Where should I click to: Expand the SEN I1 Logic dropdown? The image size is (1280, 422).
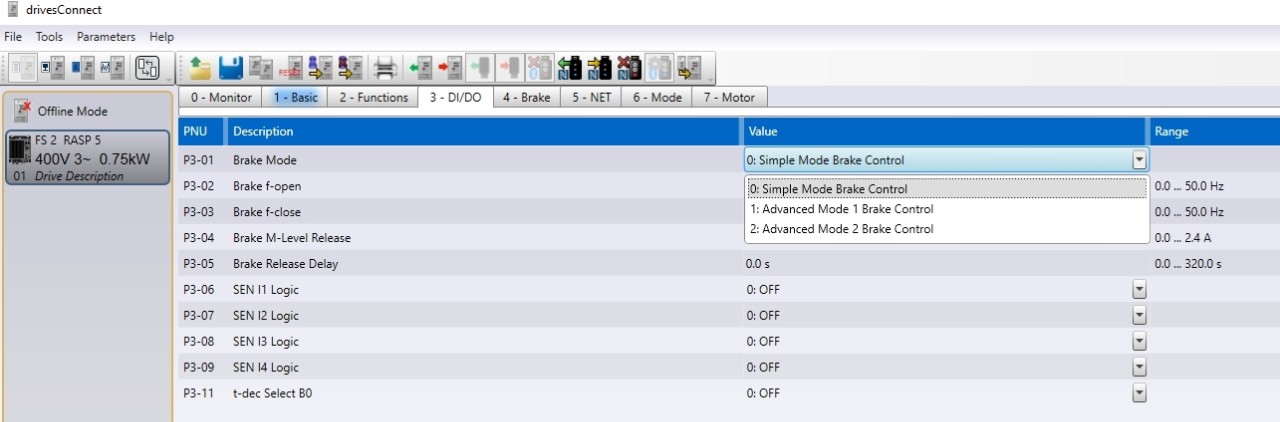point(1139,290)
